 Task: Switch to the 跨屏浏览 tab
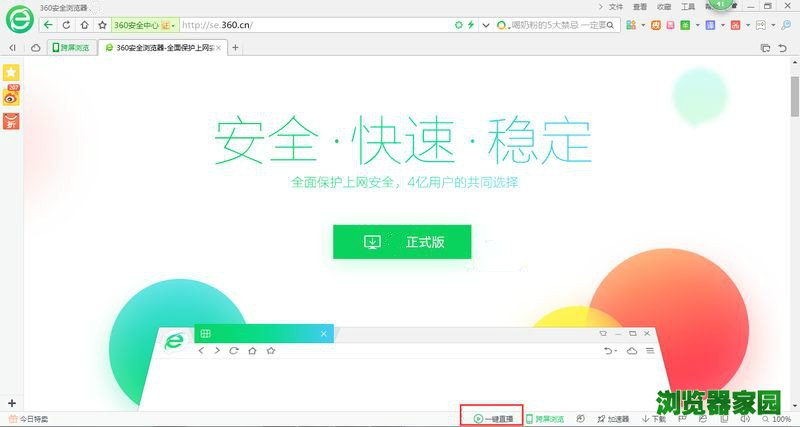coord(70,47)
